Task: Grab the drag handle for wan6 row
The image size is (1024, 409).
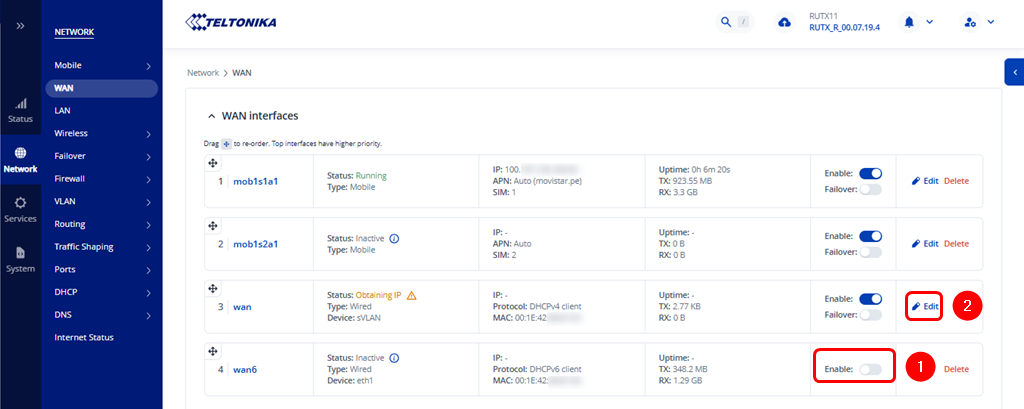Action: point(212,352)
